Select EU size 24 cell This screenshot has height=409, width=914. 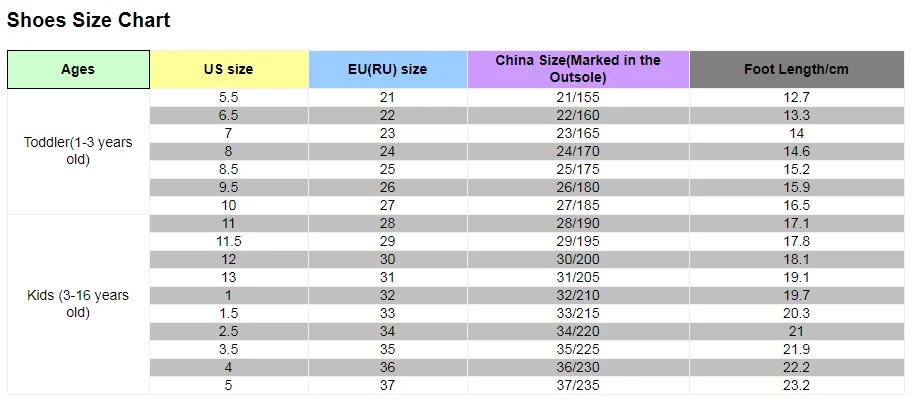point(388,151)
